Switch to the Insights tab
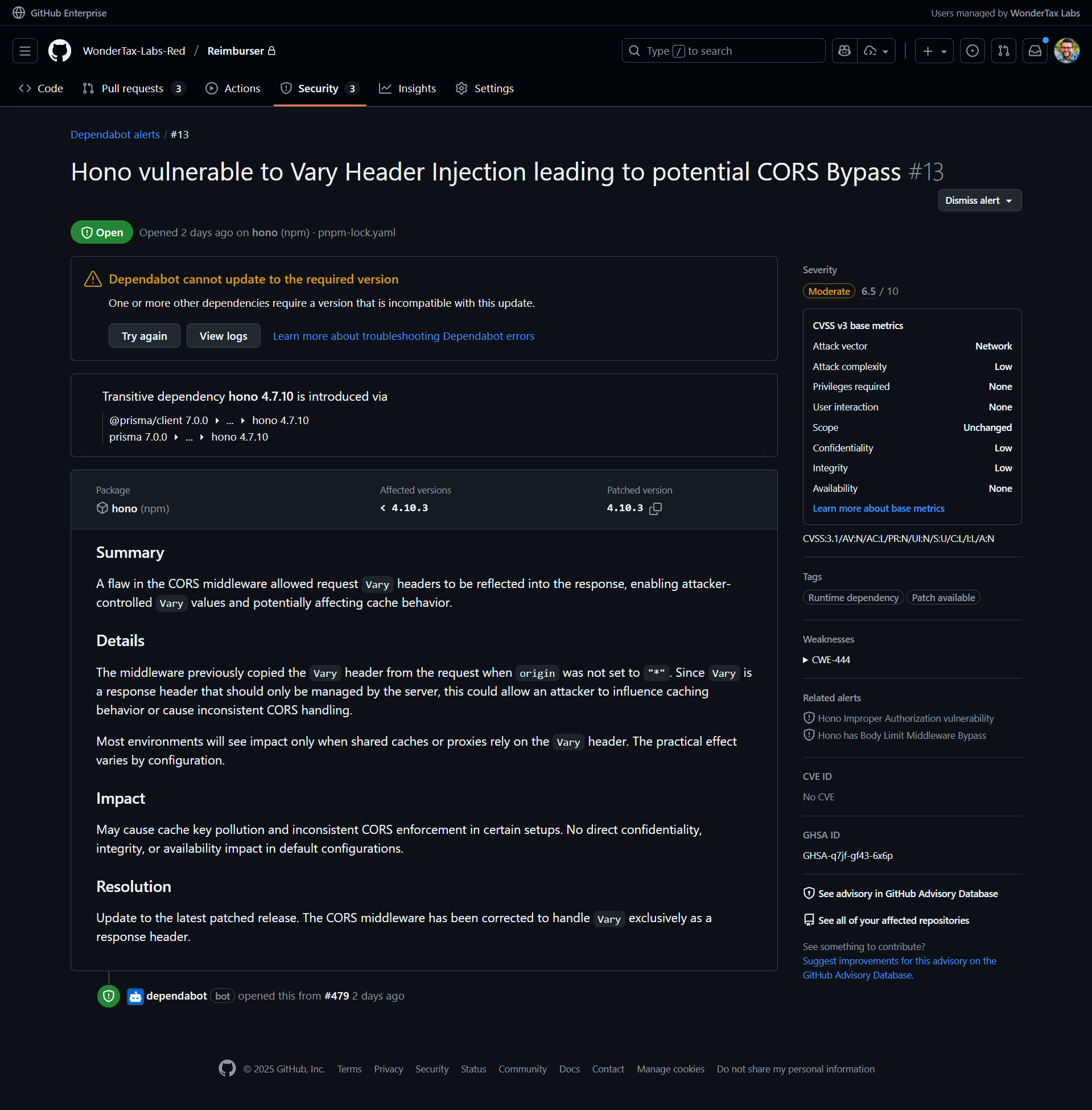Image resolution: width=1092 pixels, height=1110 pixels. (407, 88)
